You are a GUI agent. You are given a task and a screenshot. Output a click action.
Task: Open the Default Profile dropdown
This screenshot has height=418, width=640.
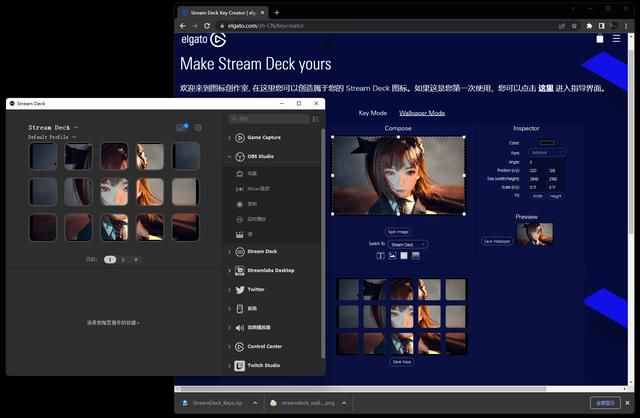coord(52,137)
